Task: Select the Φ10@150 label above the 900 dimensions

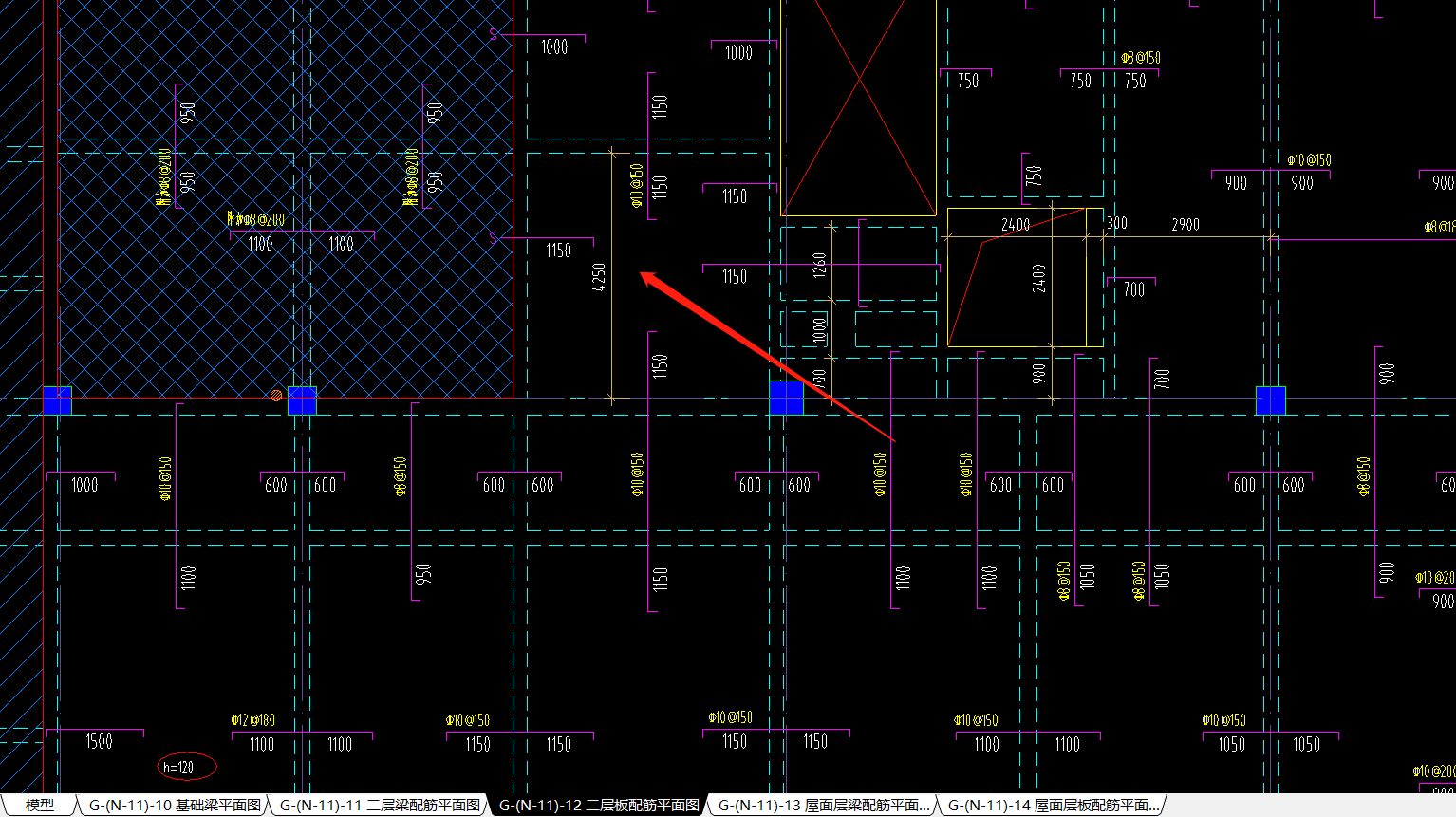Action: pos(1309,160)
